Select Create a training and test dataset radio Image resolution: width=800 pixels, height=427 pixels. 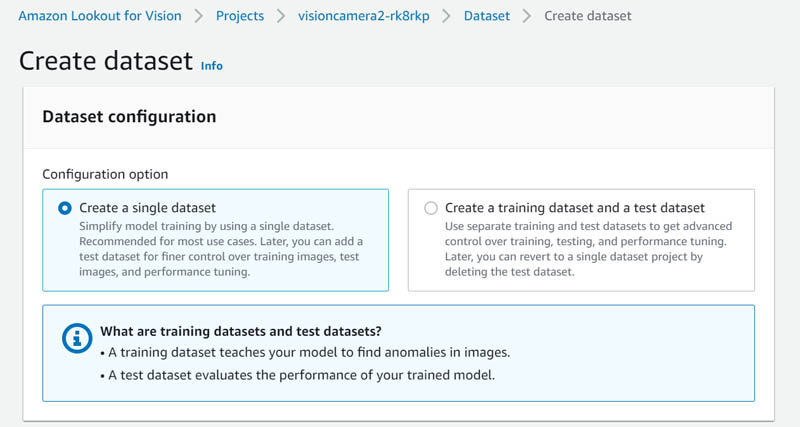(x=431, y=208)
